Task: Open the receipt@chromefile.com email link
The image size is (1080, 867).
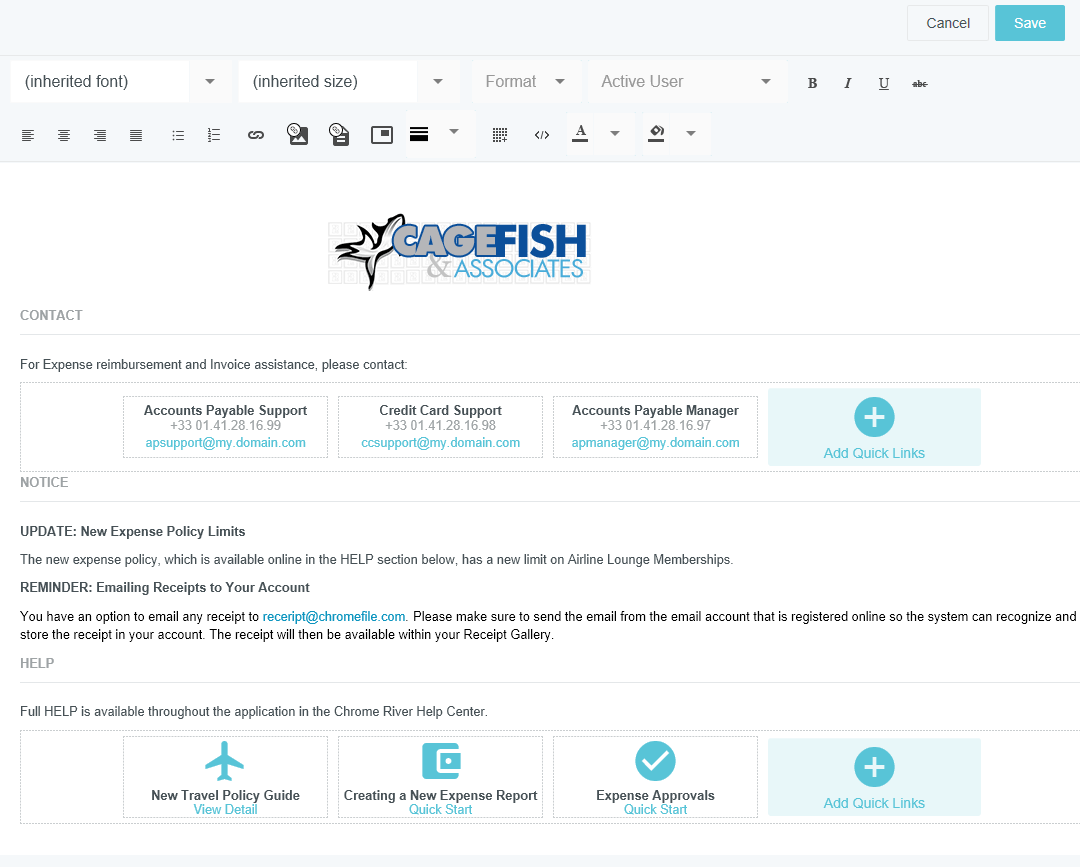Action: [334, 617]
